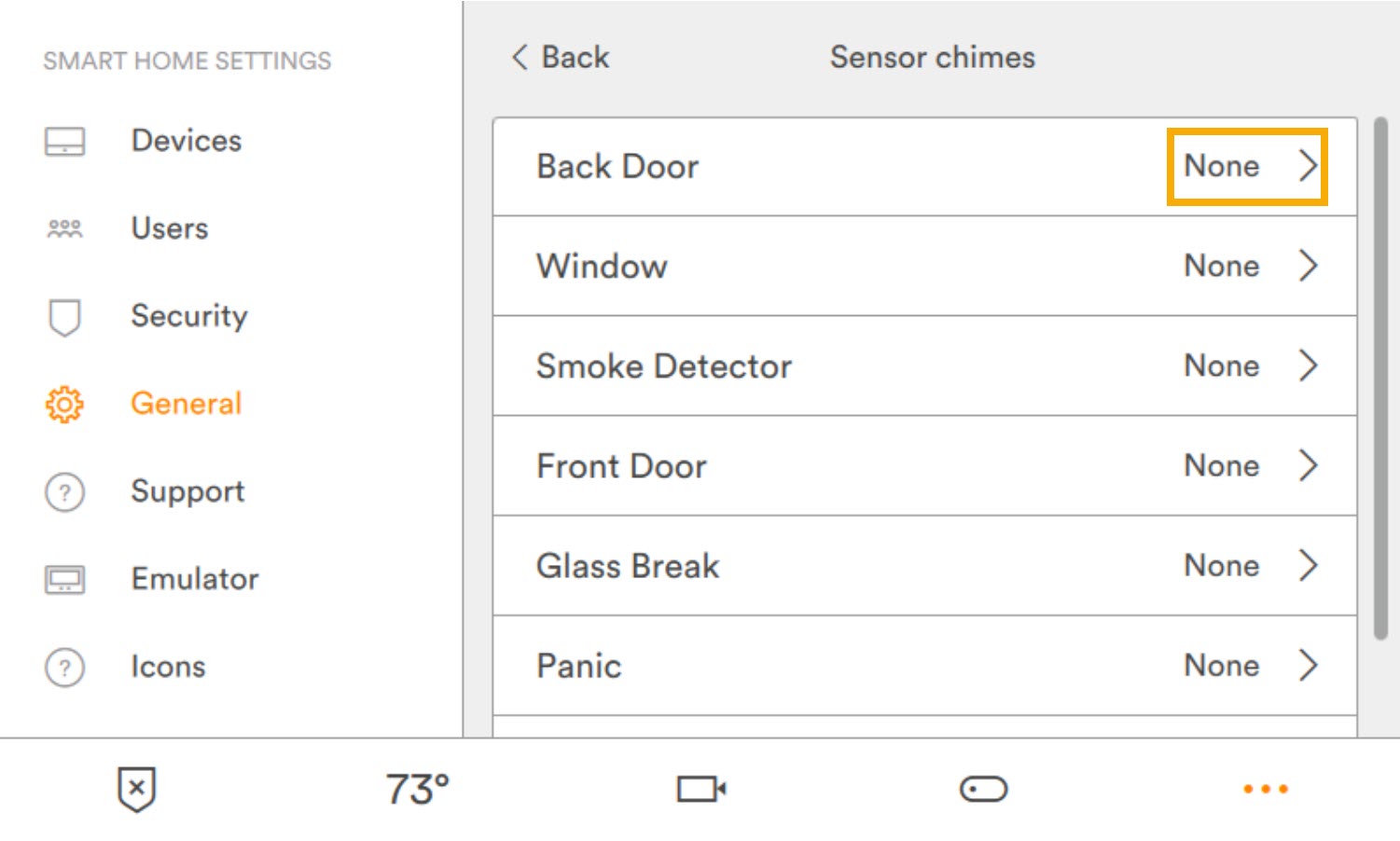Go Back from Sensor chimes
The image size is (1400, 841).
[561, 58]
